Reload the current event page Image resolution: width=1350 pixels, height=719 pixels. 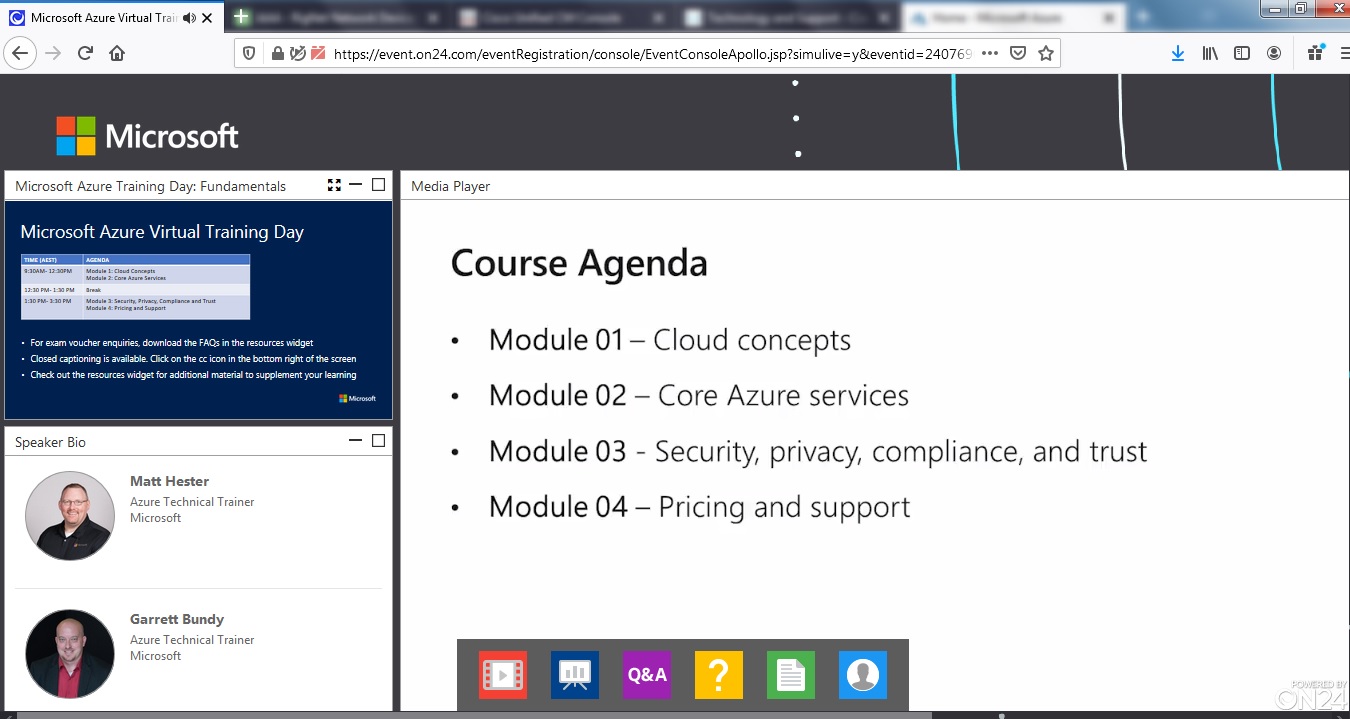84,52
